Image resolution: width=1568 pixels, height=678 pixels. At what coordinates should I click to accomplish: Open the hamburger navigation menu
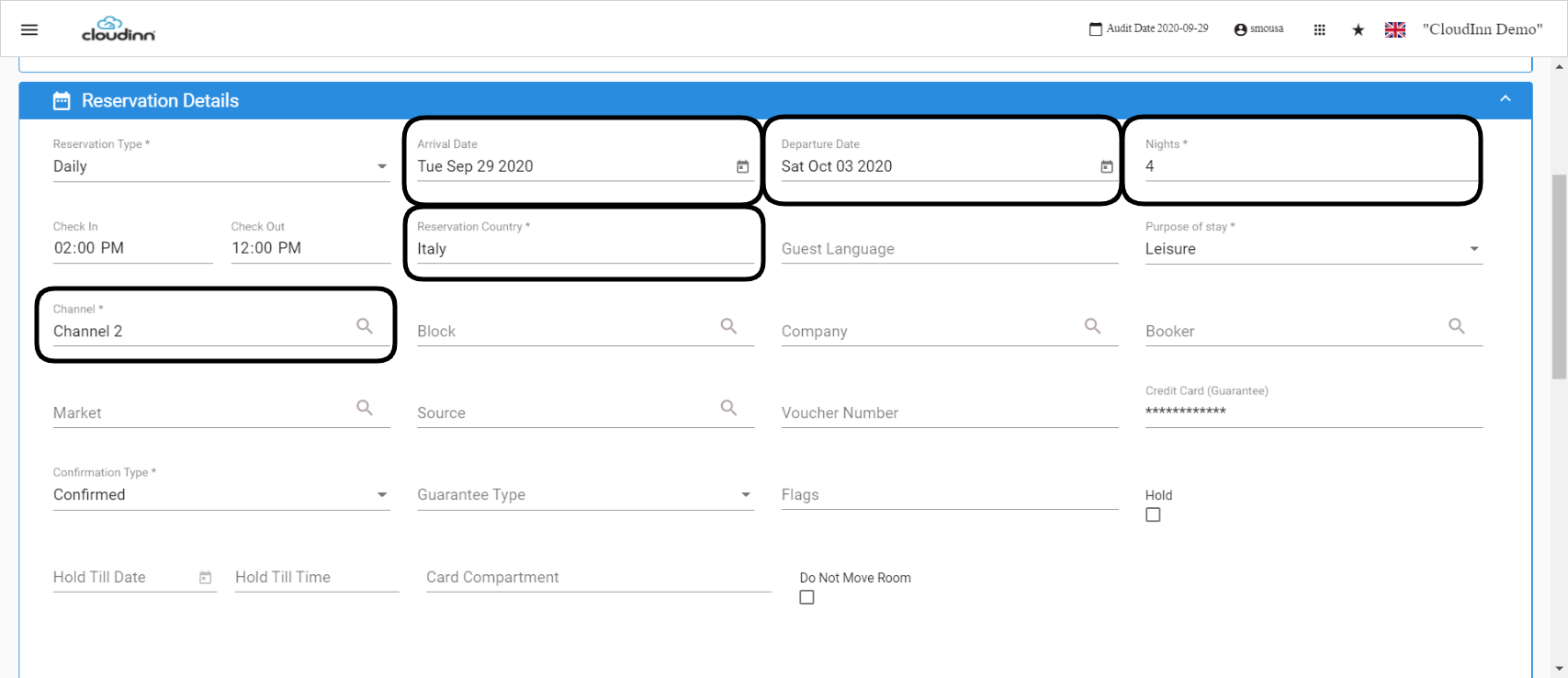(x=29, y=29)
